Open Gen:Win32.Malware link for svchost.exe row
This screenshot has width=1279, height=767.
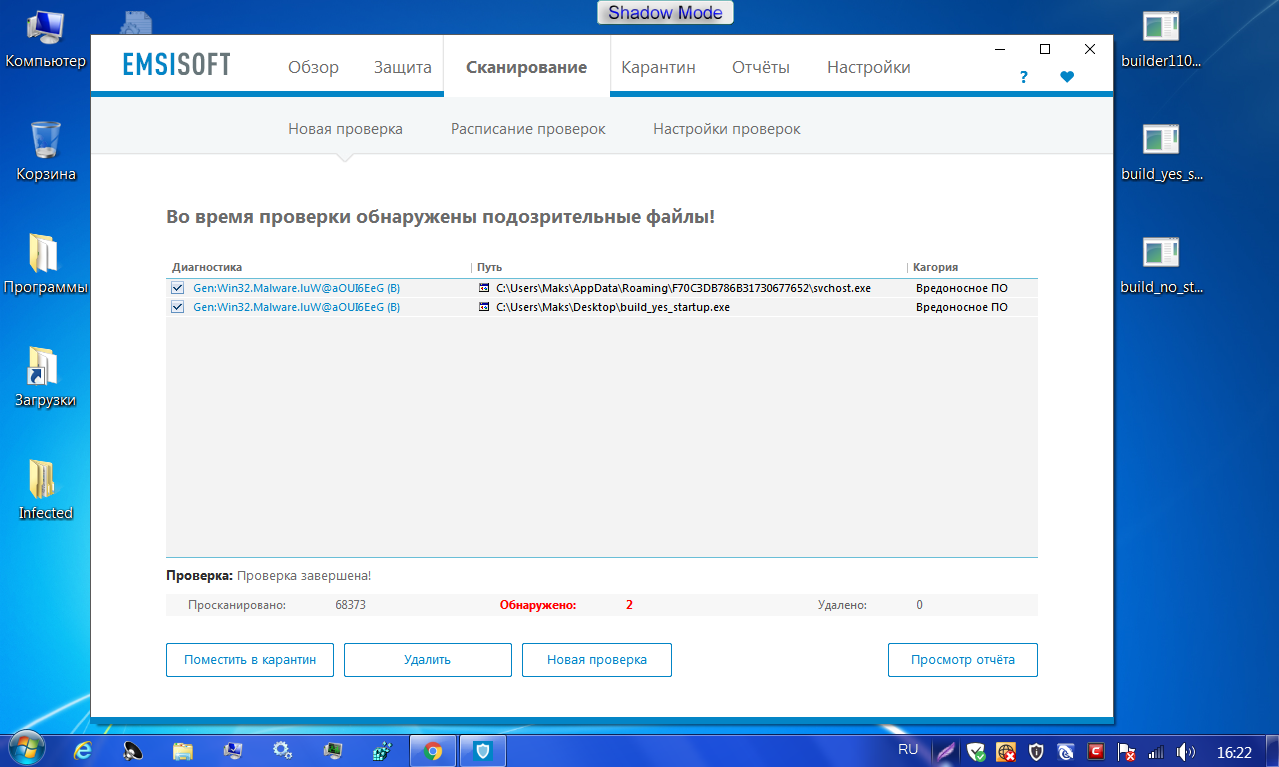click(x=296, y=288)
